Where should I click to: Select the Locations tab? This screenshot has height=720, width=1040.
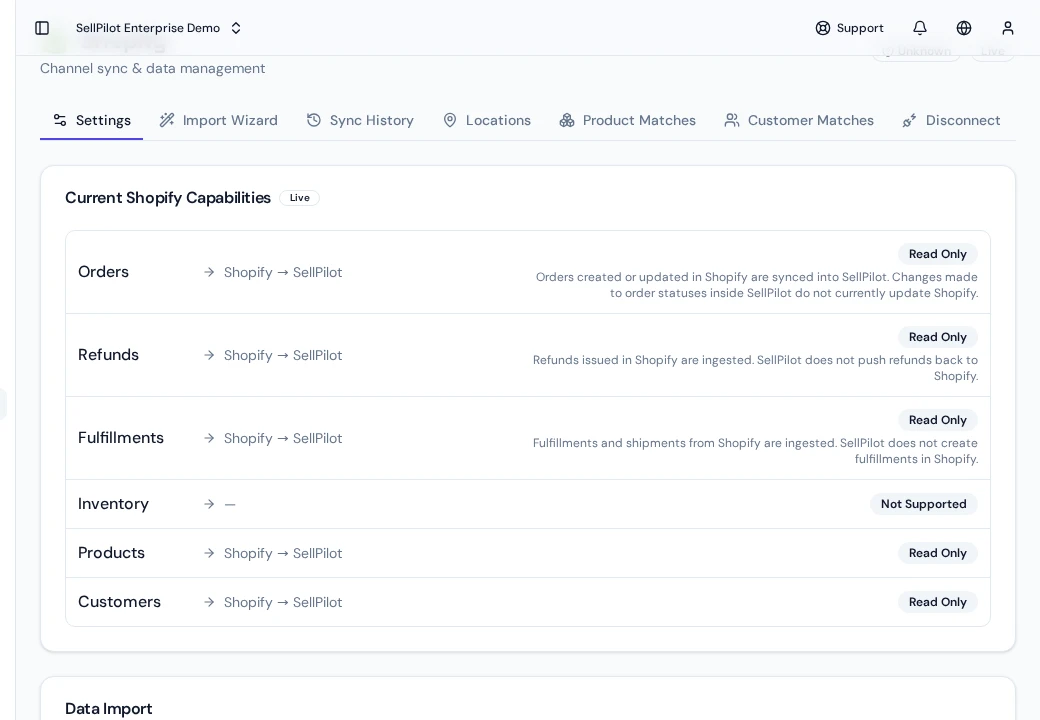coord(487,120)
